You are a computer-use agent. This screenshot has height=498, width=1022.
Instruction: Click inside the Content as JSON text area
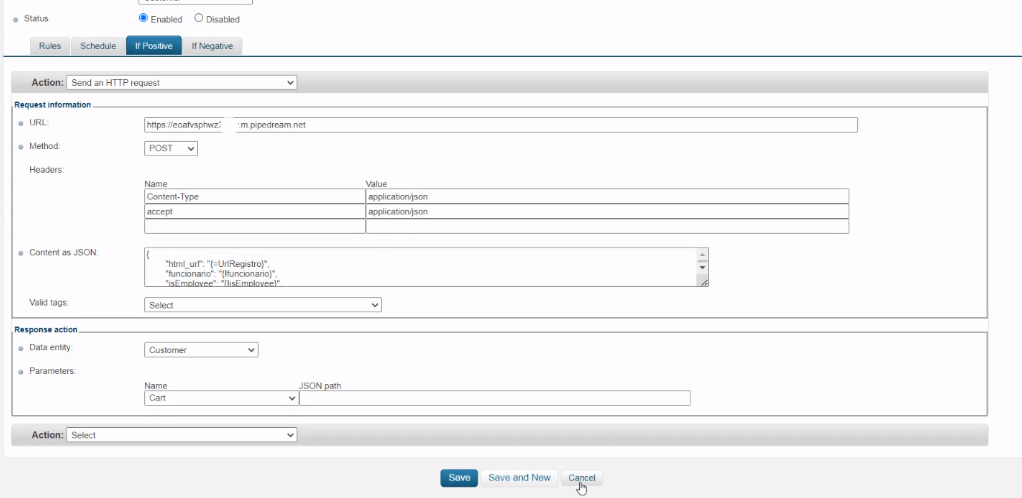click(x=420, y=268)
